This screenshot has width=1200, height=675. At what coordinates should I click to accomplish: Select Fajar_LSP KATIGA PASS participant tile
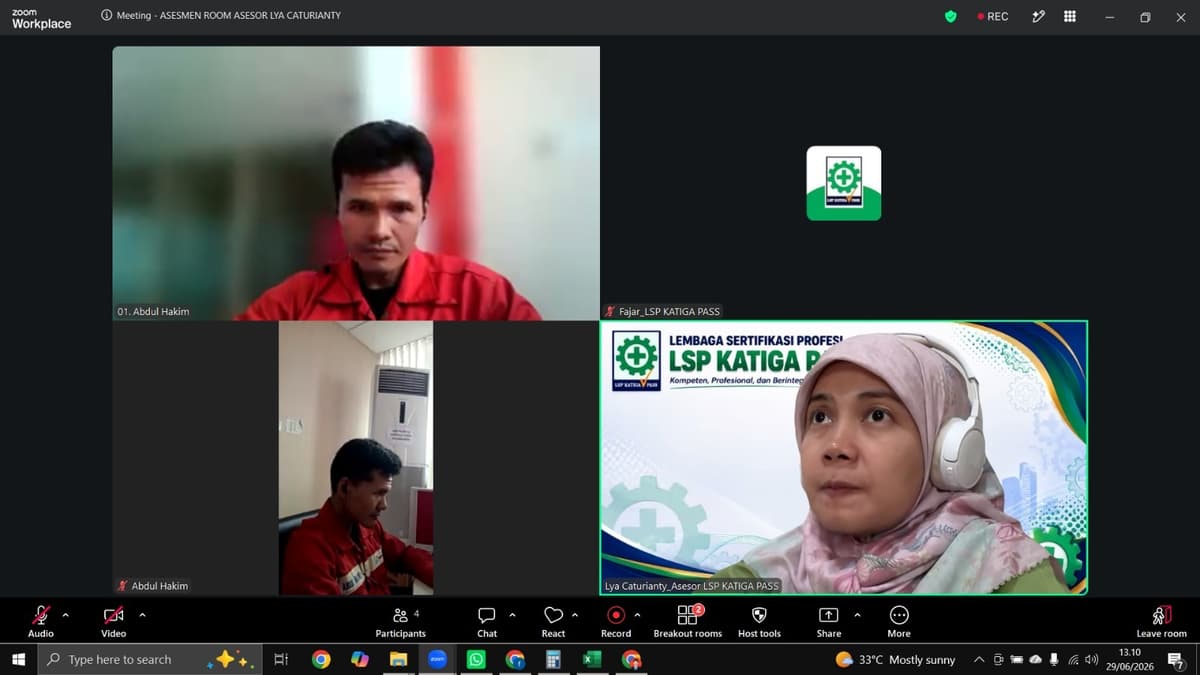point(843,183)
